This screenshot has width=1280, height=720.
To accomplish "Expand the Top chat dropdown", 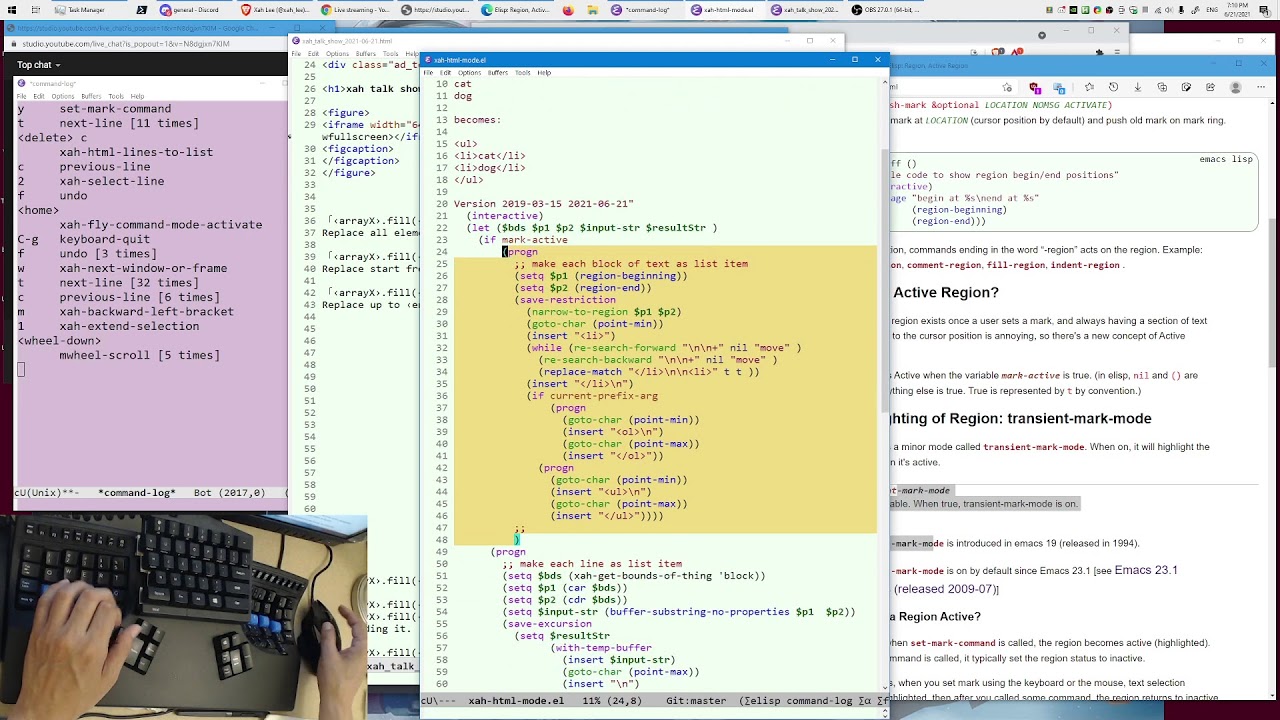I will pyautogui.click(x=38, y=65).
